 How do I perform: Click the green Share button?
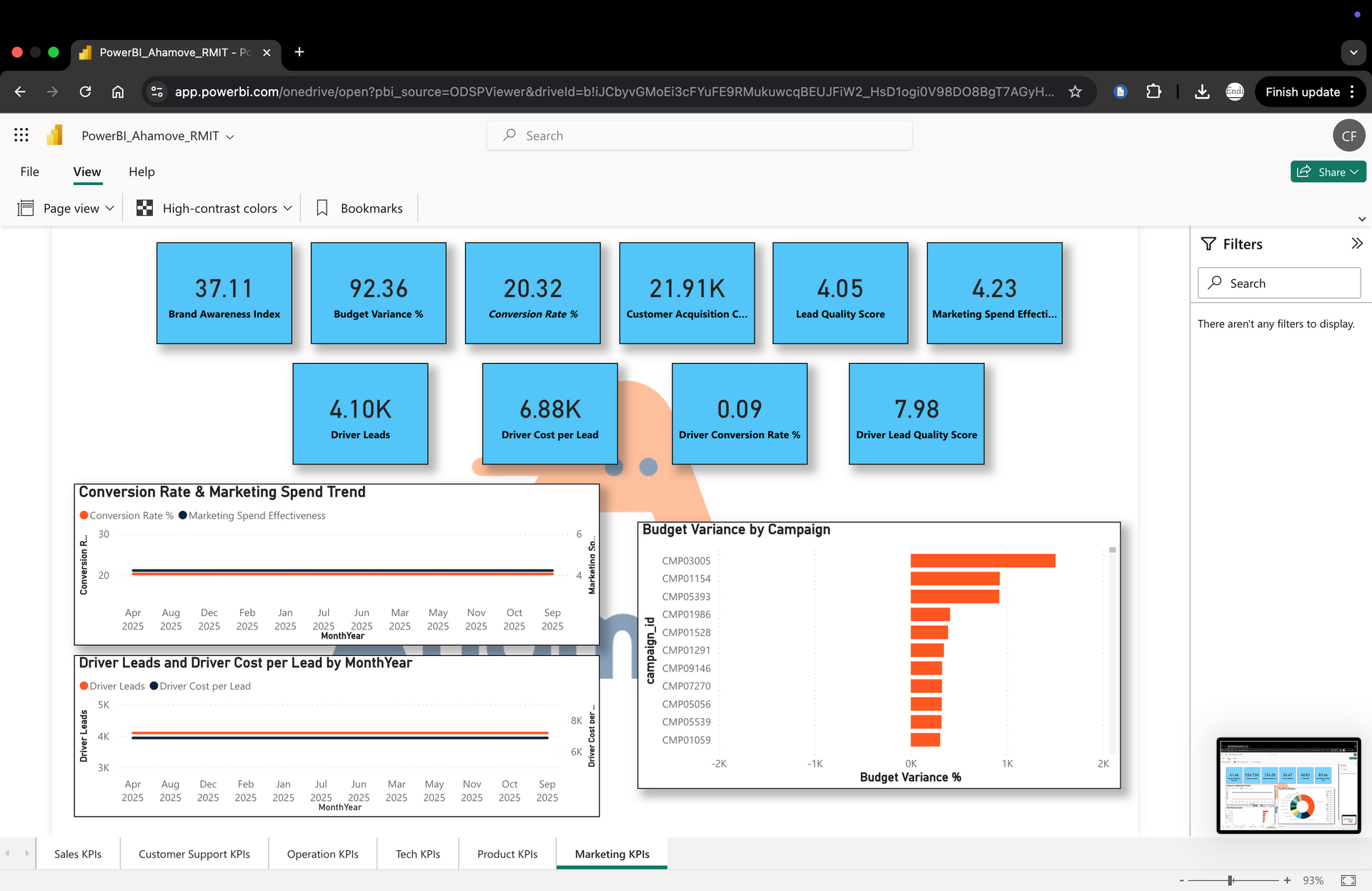(1328, 171)
